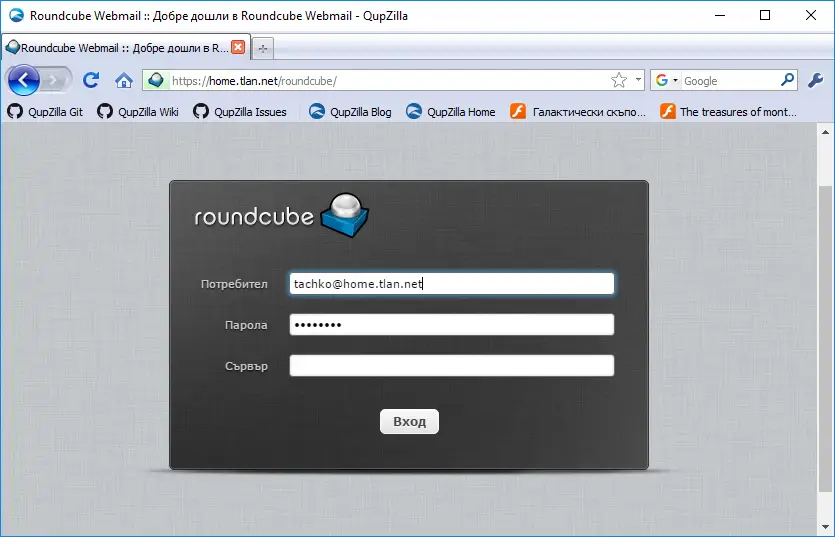Open the QupZilla Home bookmark
835x537 pixels.
point(451,112)
